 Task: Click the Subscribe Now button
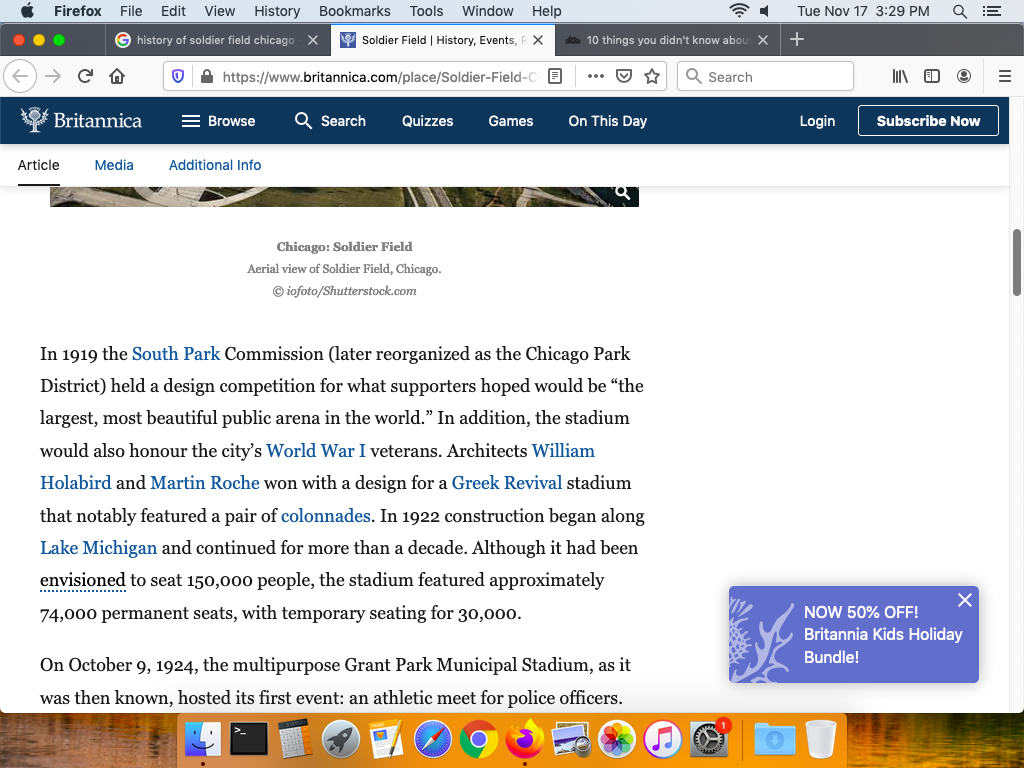tap(927, 121)
